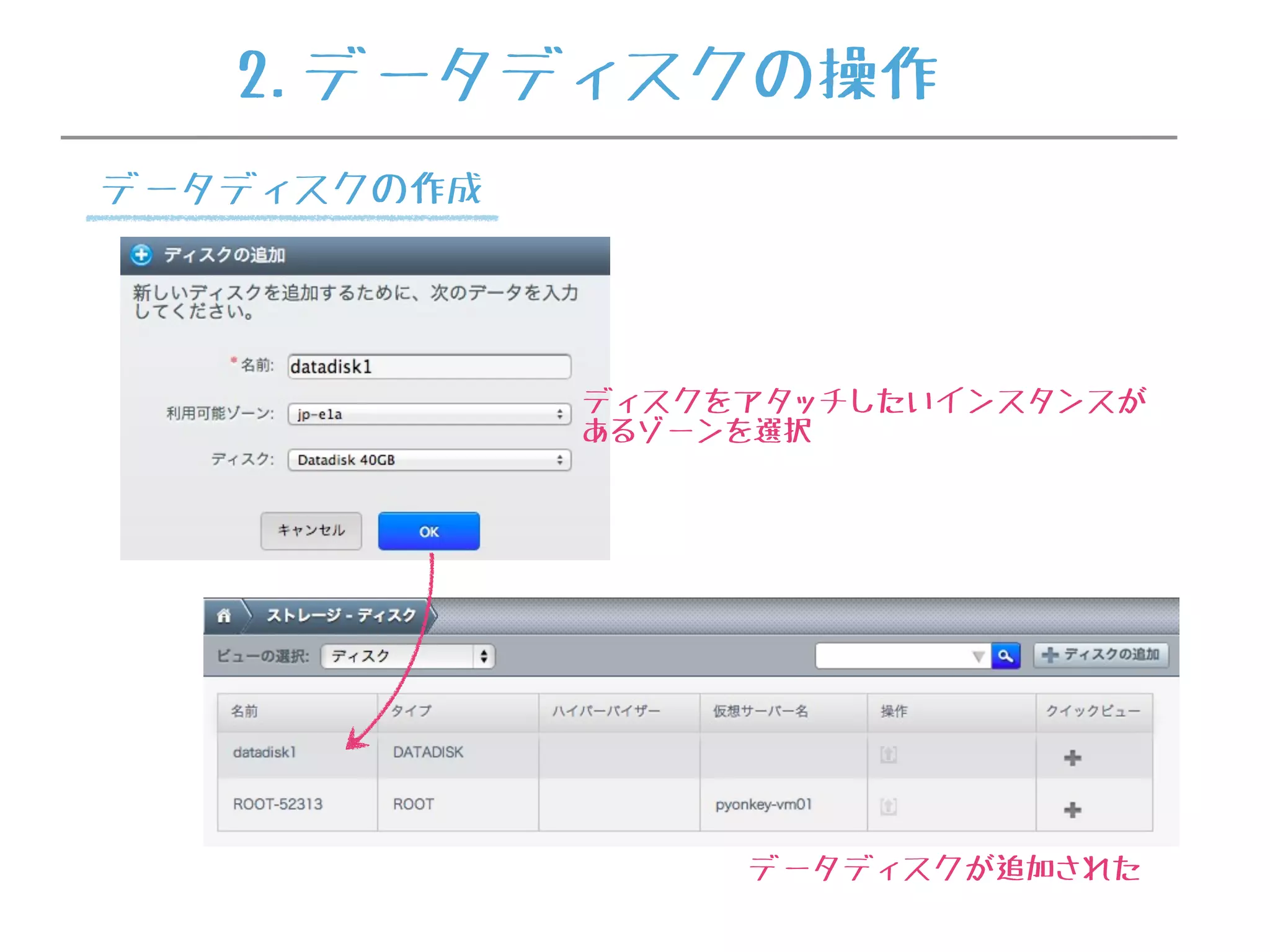Select the datadisk1 table row name
1270x952 pixels.
[x=265, y=752]
